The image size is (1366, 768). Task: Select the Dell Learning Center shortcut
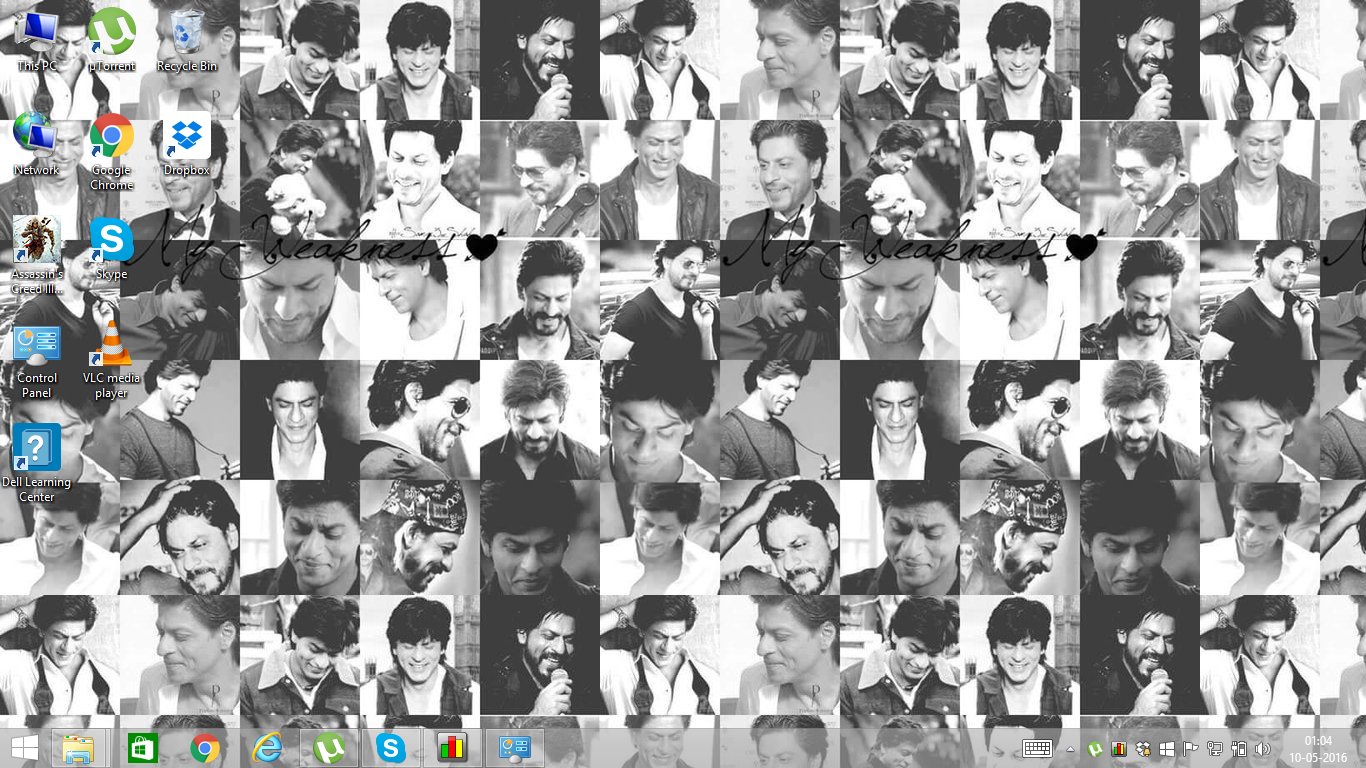pos(37,464)
